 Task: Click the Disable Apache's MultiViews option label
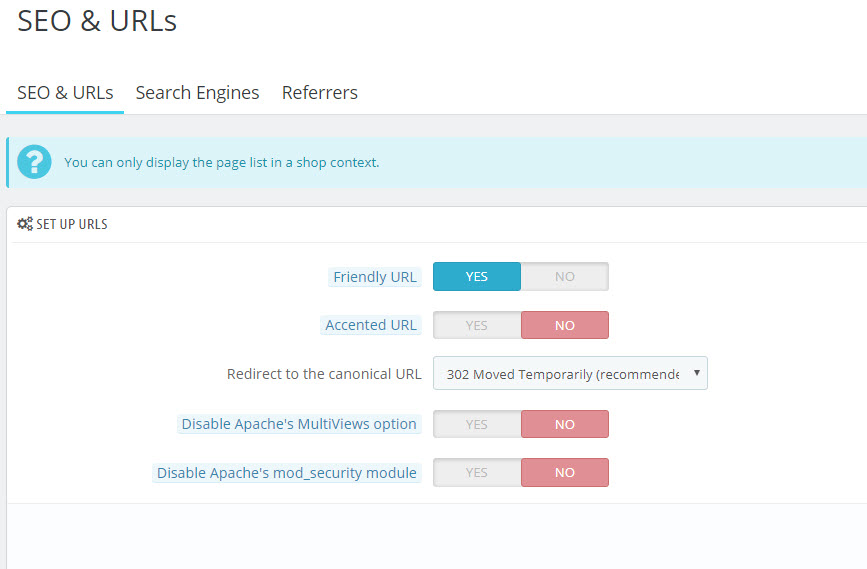coord(299,424)
